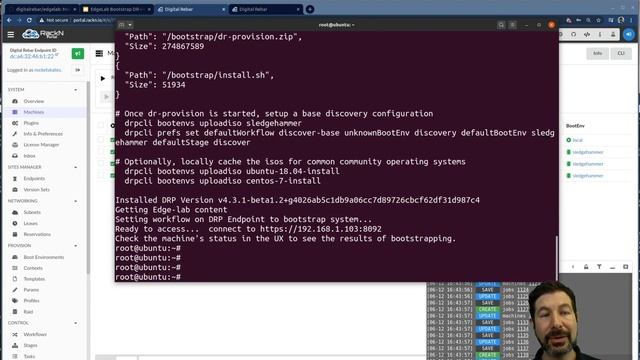Click the Info button

click(x=597, y=53)
